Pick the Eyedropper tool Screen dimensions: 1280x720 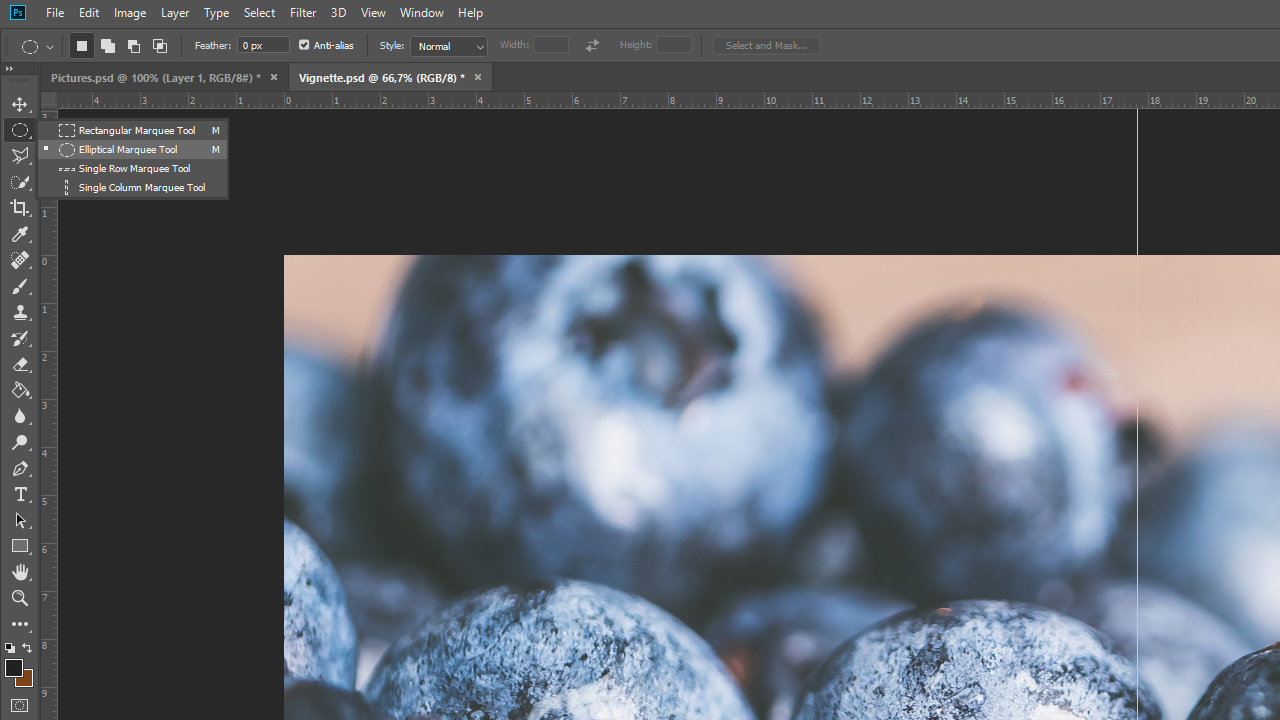coord(20,234)
